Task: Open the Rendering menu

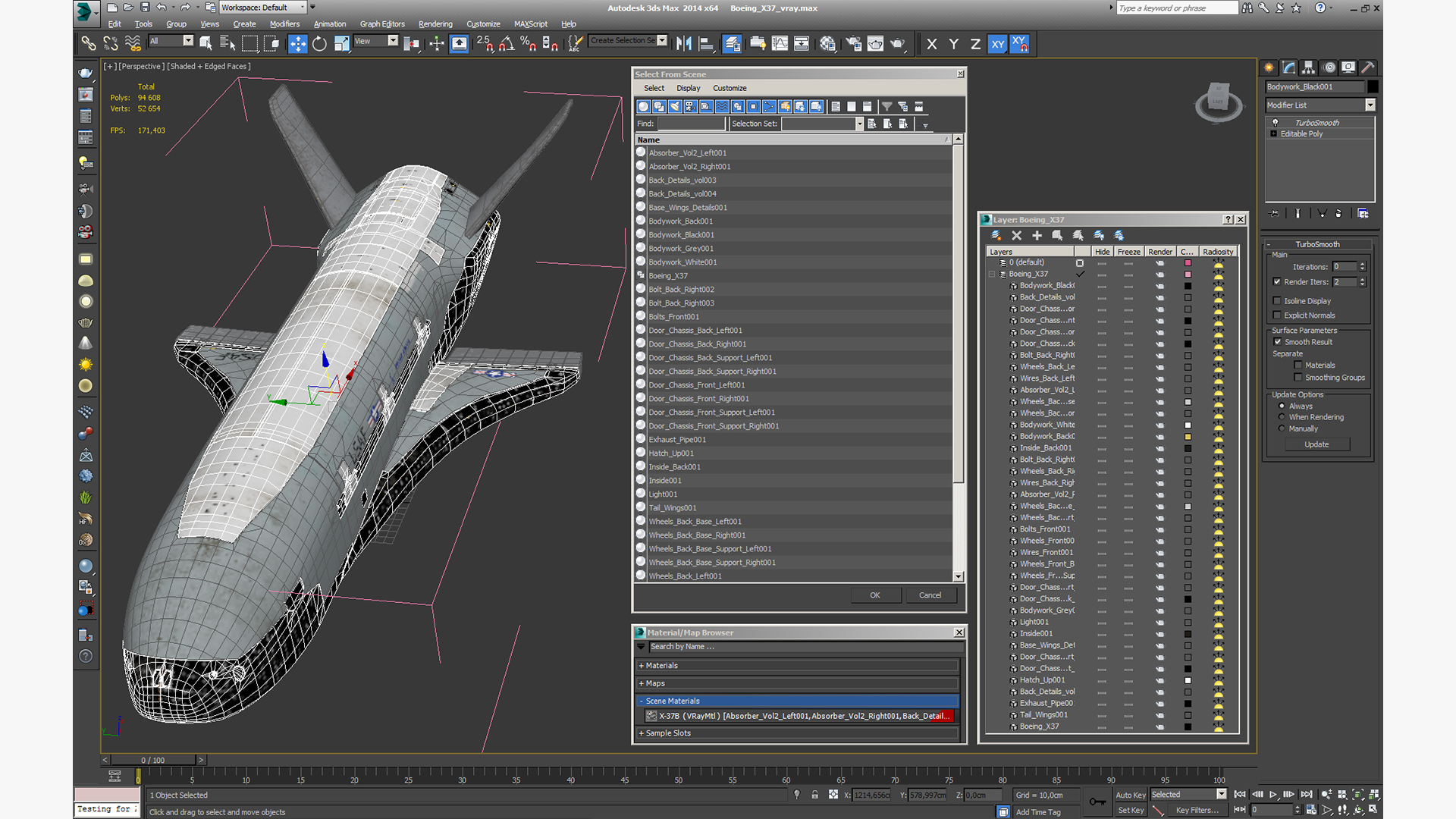Action: [x=435, y=24]
